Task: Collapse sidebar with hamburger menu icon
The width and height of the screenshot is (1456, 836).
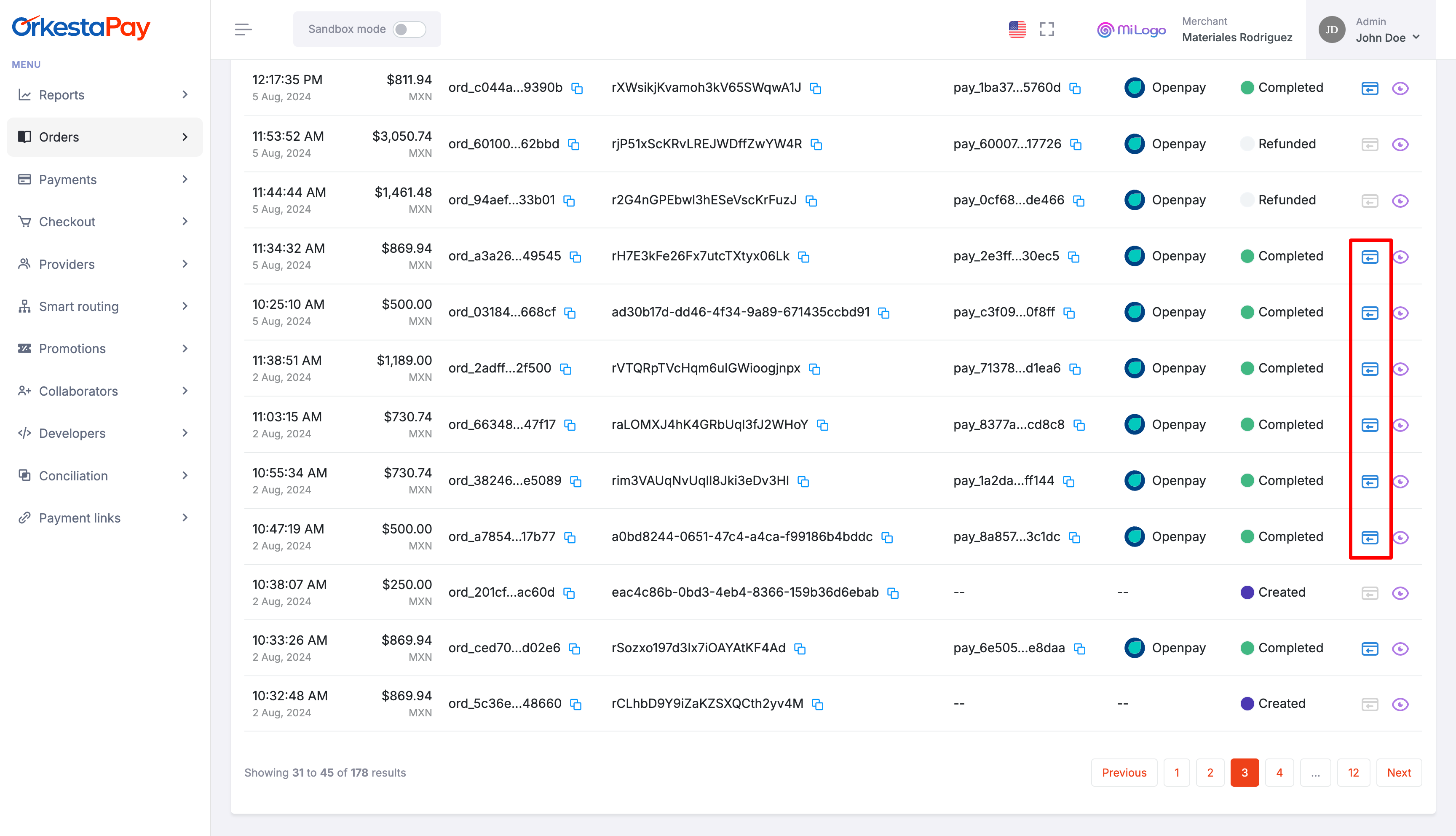Action: [243, 29]
